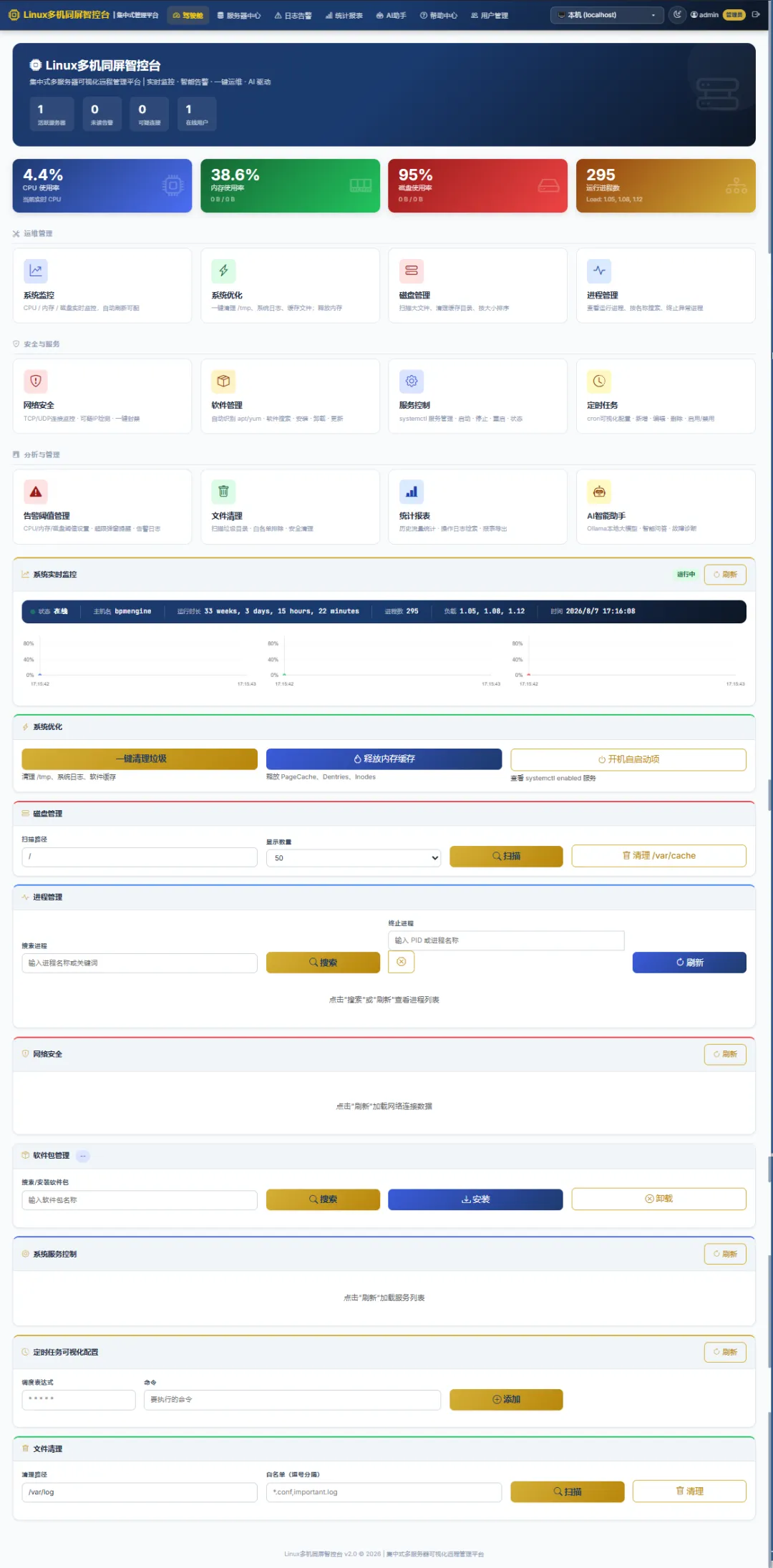Click the server stack icon in the banner
Image resolution: width=773 pixels, height=1568 pixels.
[x=717, y=94]
